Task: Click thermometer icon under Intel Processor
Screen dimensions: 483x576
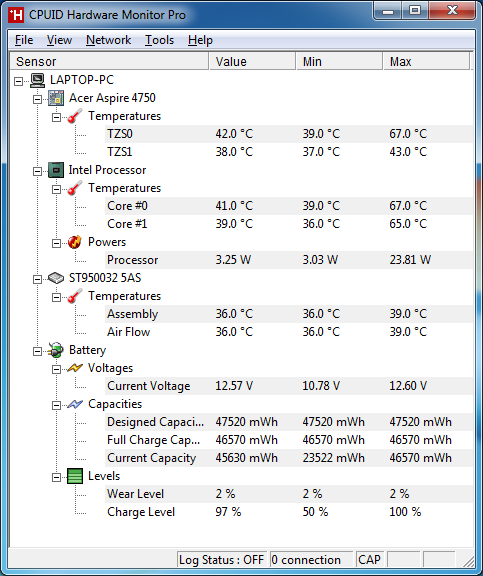Action: pos(75,188)
